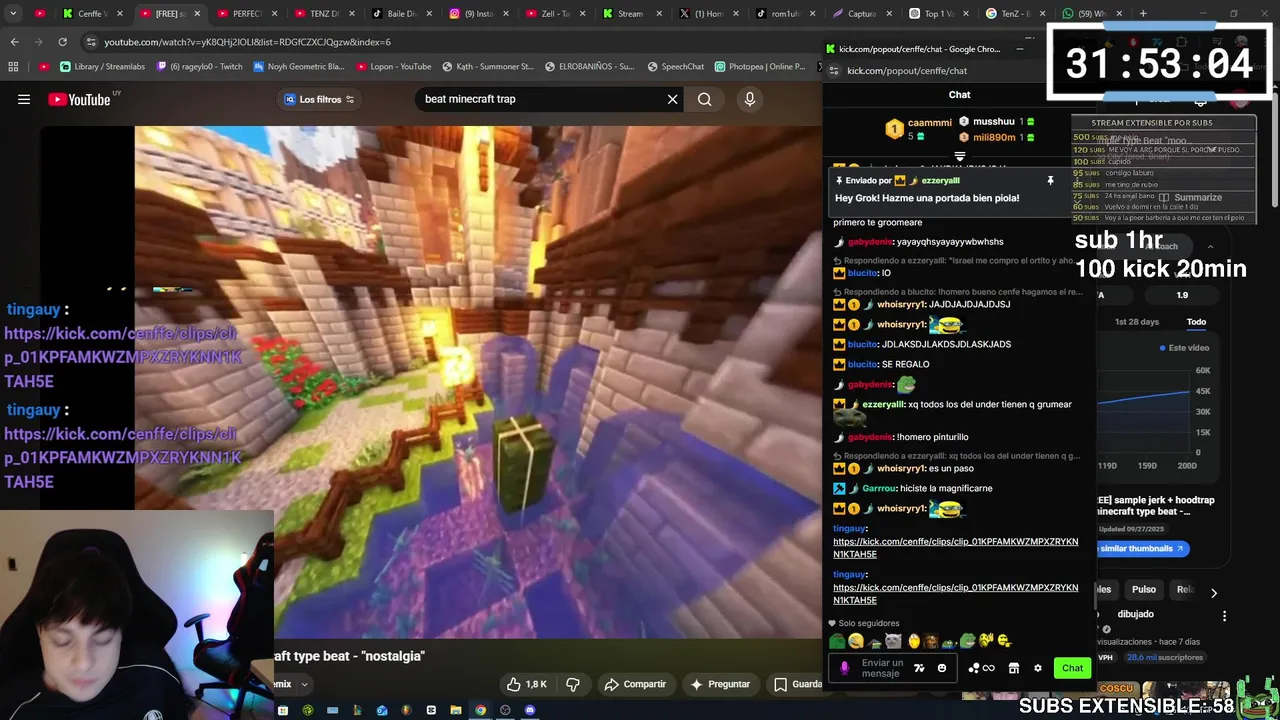Insert the cat emote from quick emotes
This screenshot has width=1280, height=720.
[893, 641]
